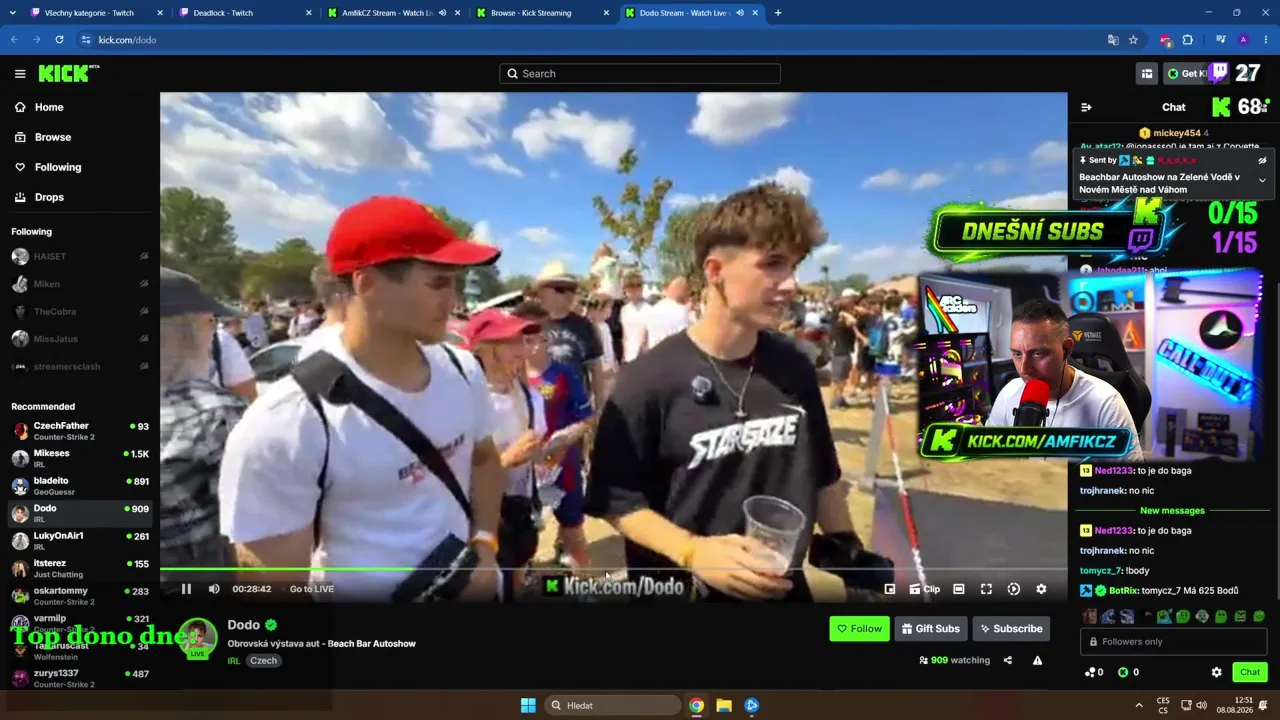
Task: Subscribe to the Dodo channel
Action: 1011,629
